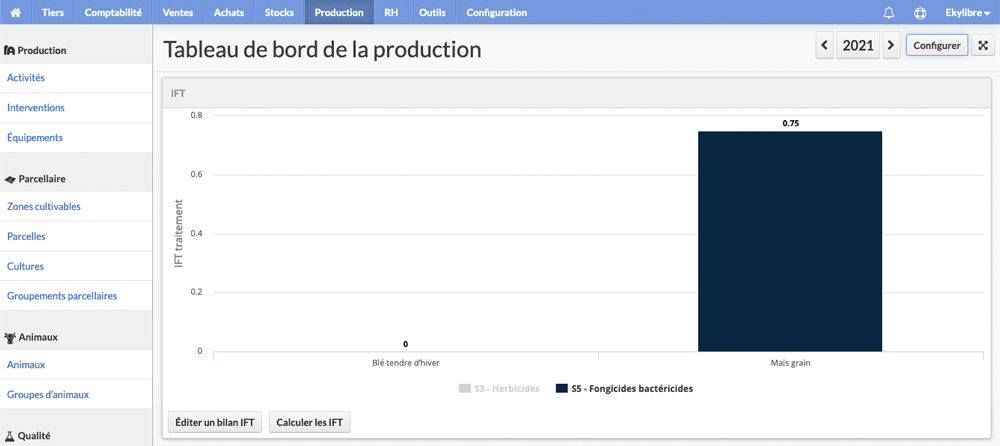Collapse the Production sidebar section header
Screen dimensions: 1000x446
[76, 50]
